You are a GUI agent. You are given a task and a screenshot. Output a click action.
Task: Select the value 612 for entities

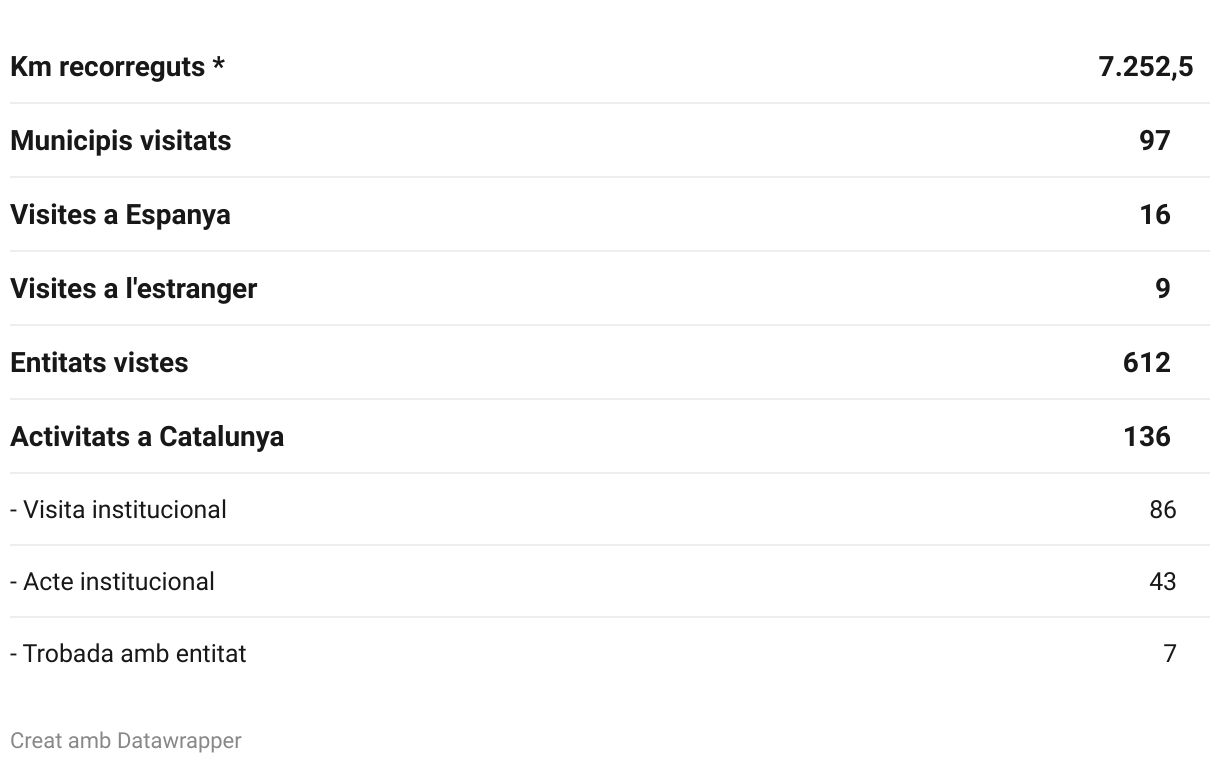click(x=1146, y=363)
